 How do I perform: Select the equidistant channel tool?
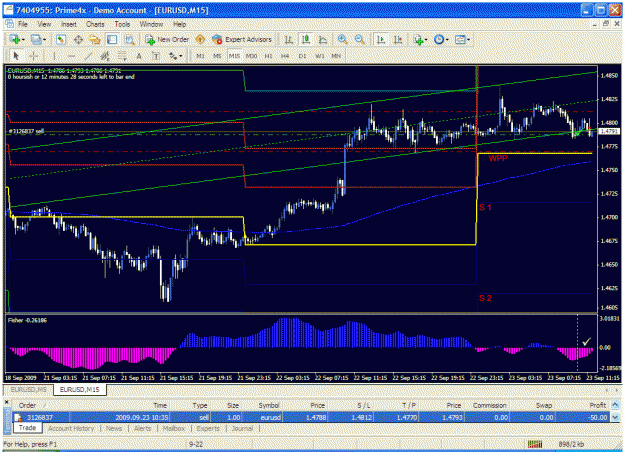pos(105,56)
